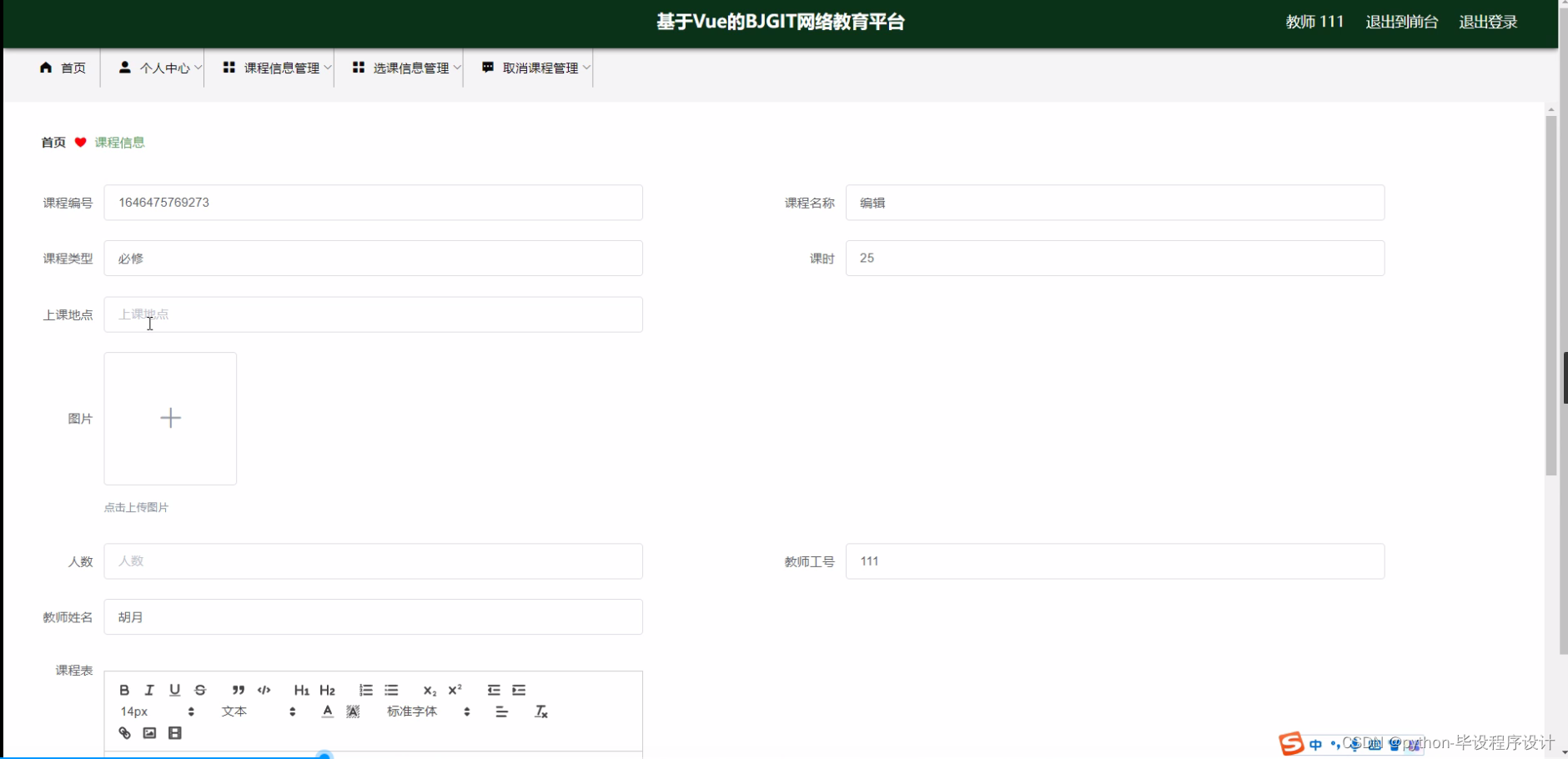This screenshot has width=1568, height=759.
Task: Insert a hyperlink in the editor
Action: point(124,732)
